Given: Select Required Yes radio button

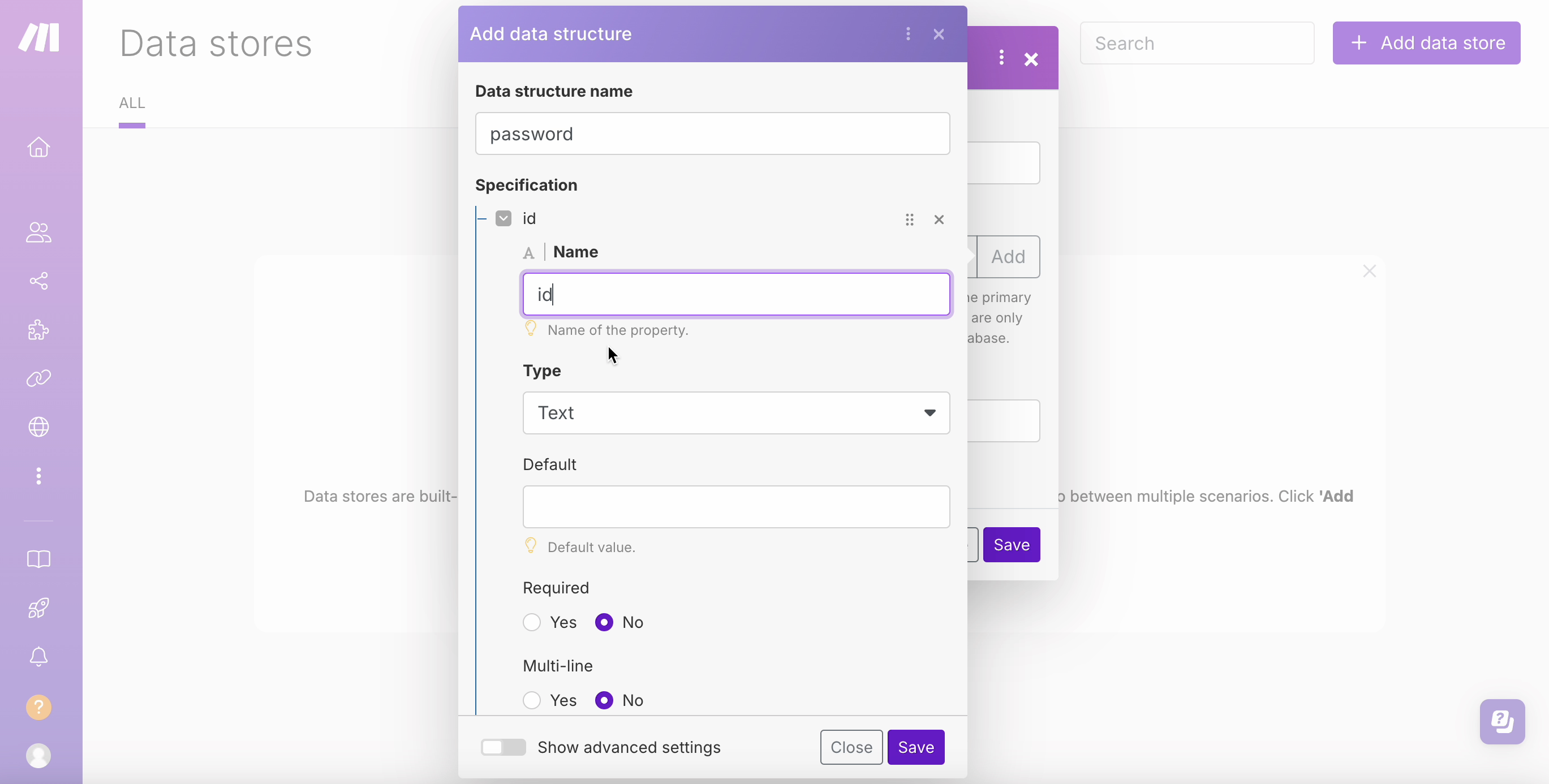Looking at the screenshot, I should [x=531, y=622].
